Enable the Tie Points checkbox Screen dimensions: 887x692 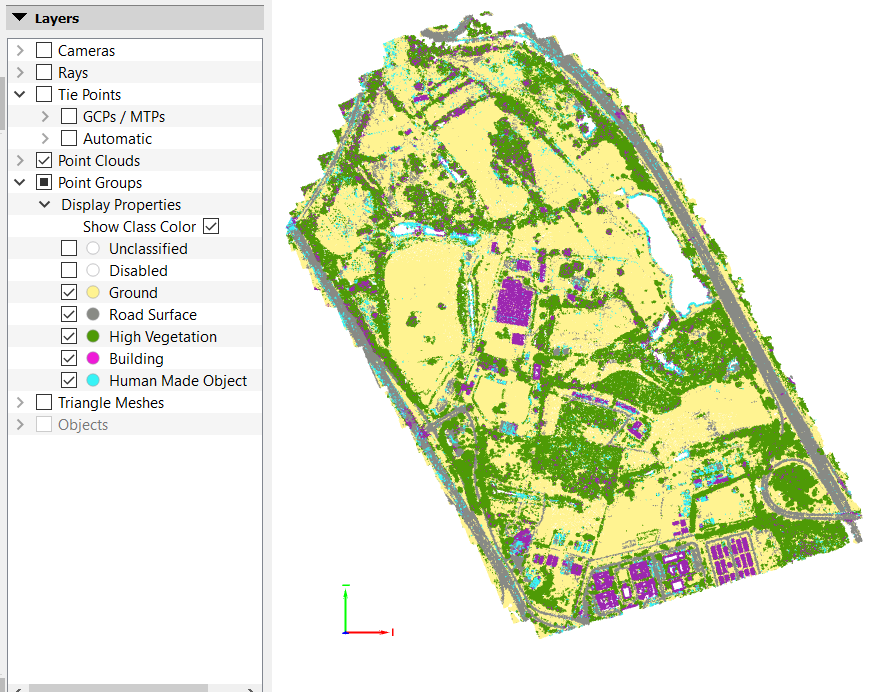(44, 94)
